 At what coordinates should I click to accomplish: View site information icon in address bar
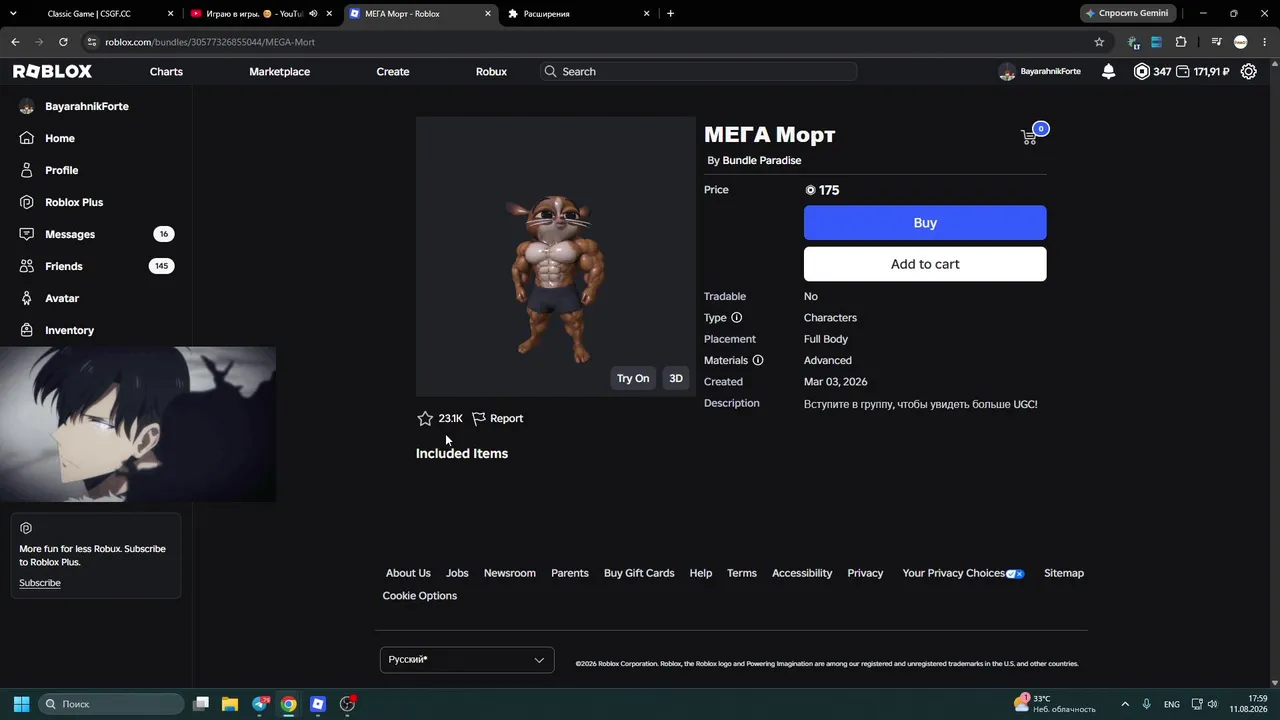click(x=92, y=42)
